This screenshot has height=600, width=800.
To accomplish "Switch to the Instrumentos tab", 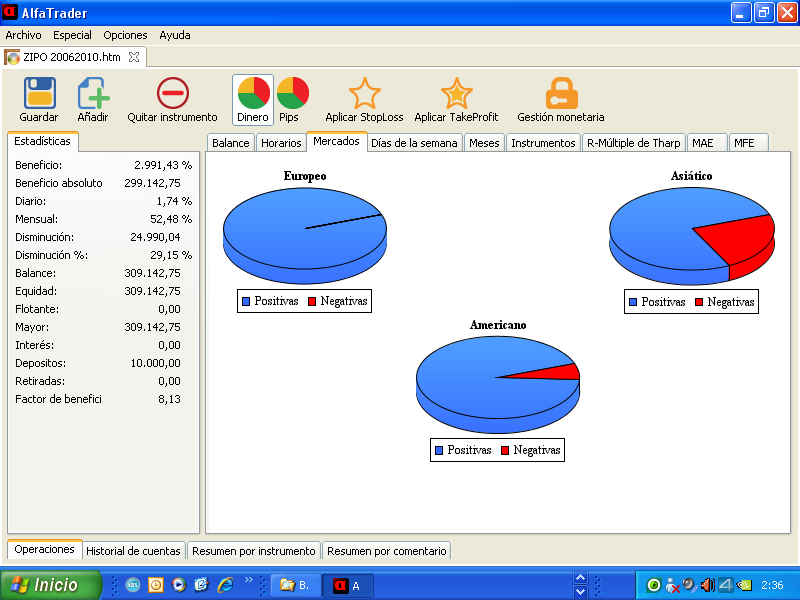I will point(543,143).
